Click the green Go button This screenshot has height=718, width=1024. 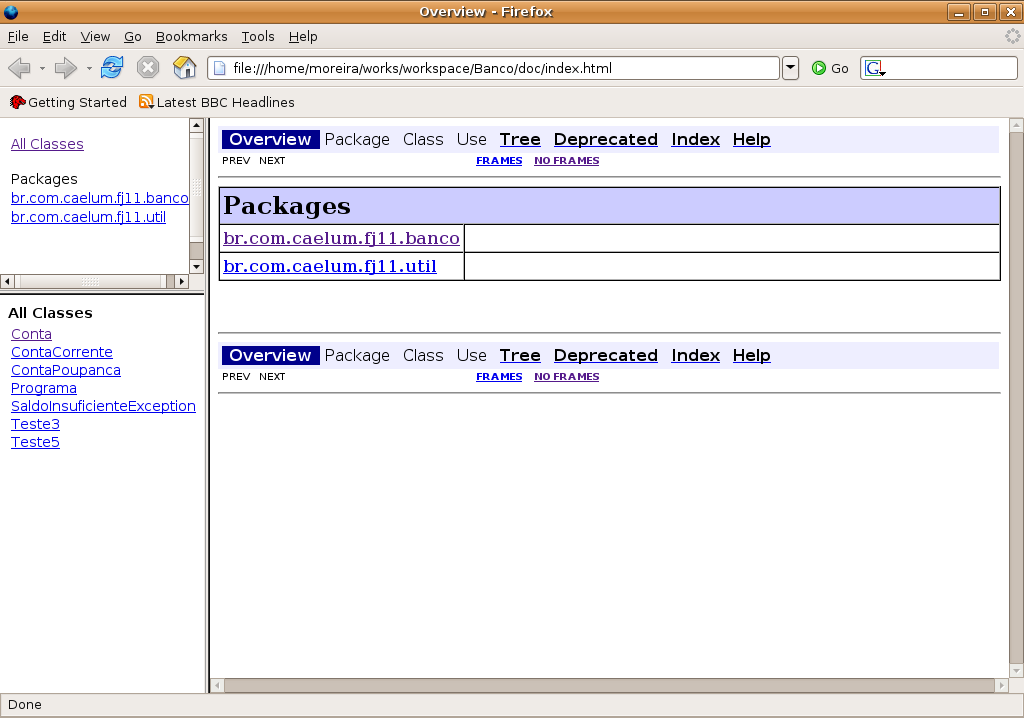click(830, 68)
